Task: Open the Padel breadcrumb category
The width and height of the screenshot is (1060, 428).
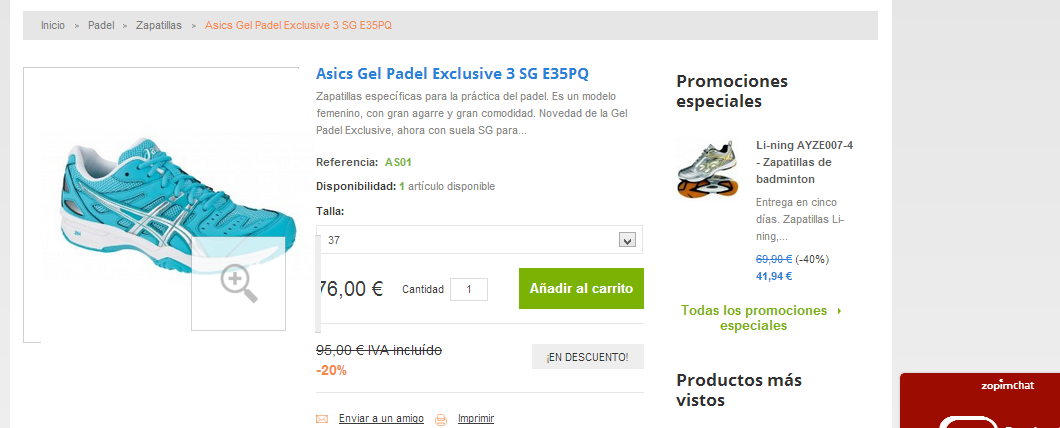Action: pyautogui.click(x=101, y=25)
